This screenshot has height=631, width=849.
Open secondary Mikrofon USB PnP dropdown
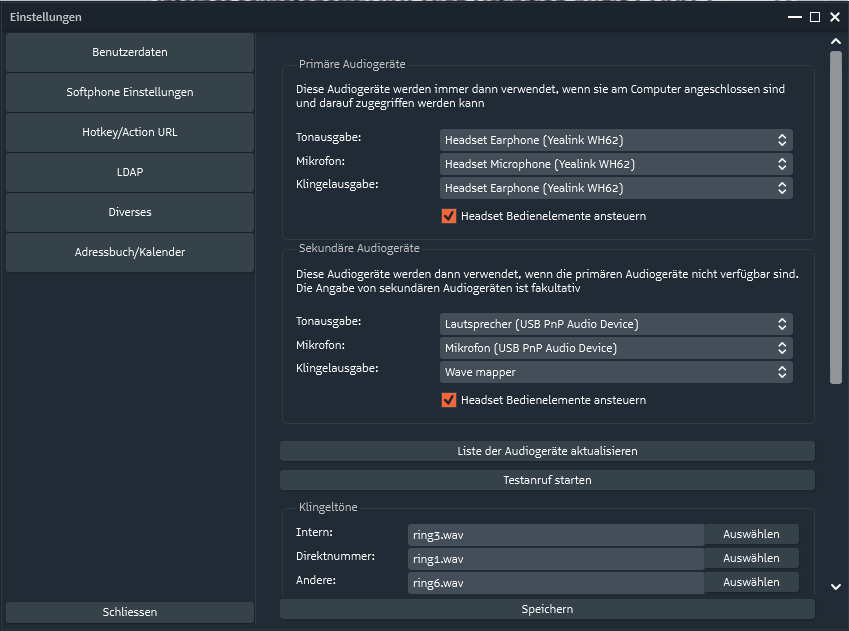click(x=616, y=348)
